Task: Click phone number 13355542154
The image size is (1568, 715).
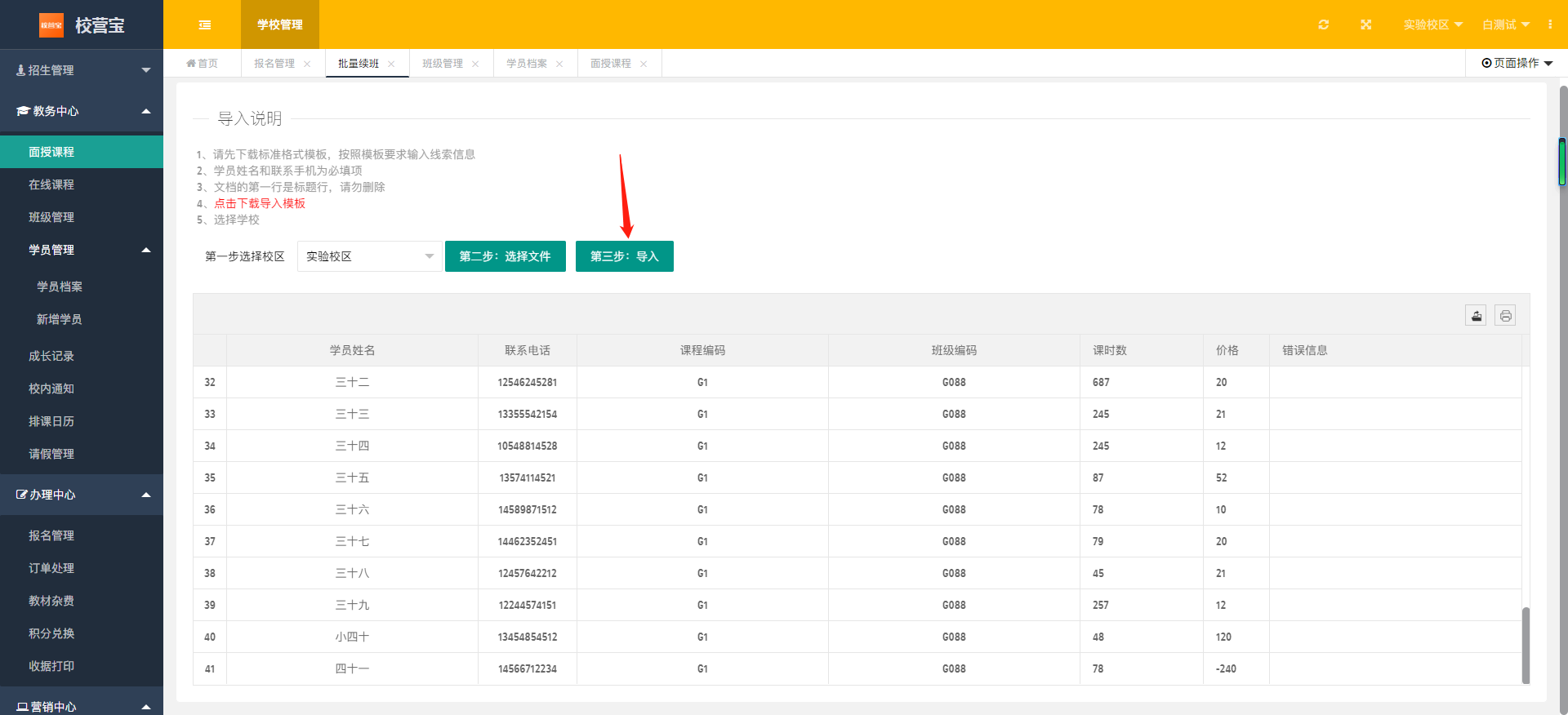Action: pos(528,414)
